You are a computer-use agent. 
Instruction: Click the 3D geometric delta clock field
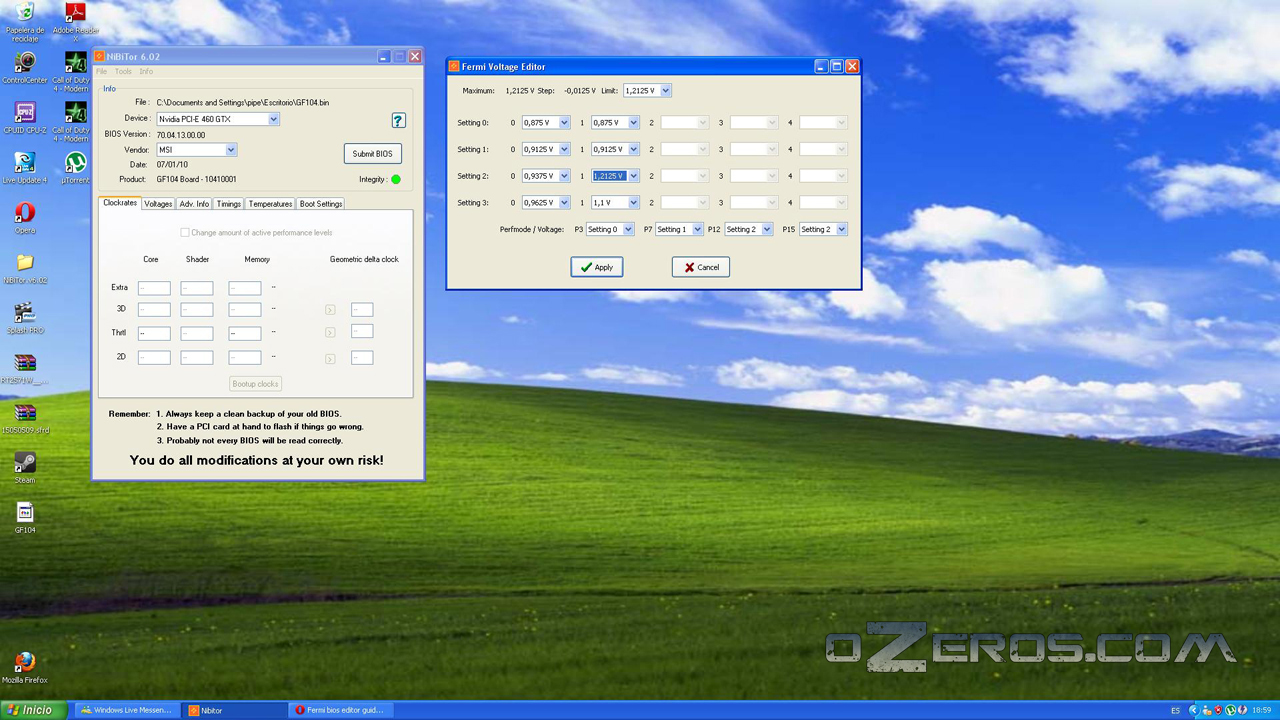click(362, 310)
